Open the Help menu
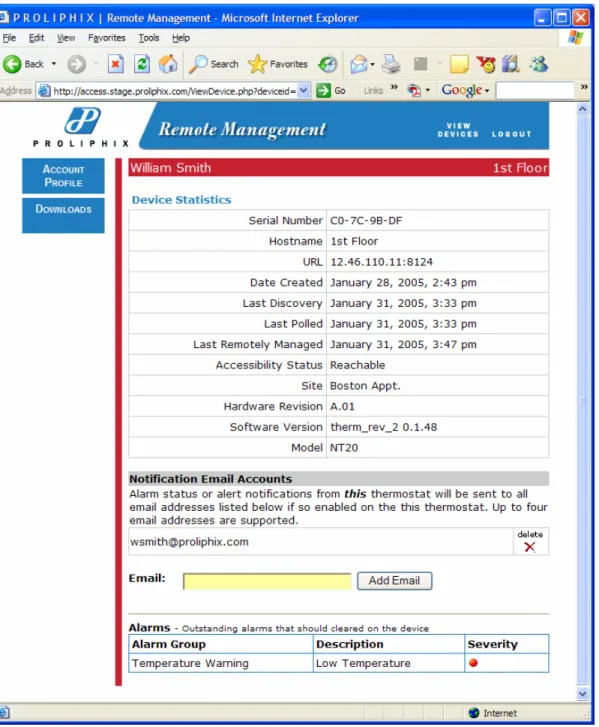599x727 pixels. (181, 38)
